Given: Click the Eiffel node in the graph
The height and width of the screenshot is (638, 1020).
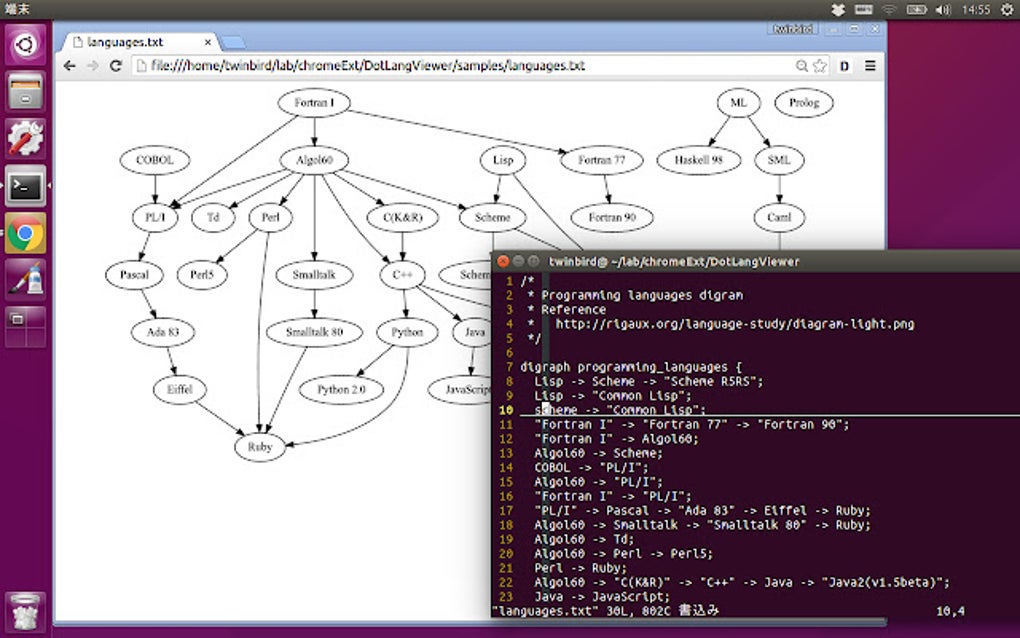Looking at the screenshot, I should 180,390.
